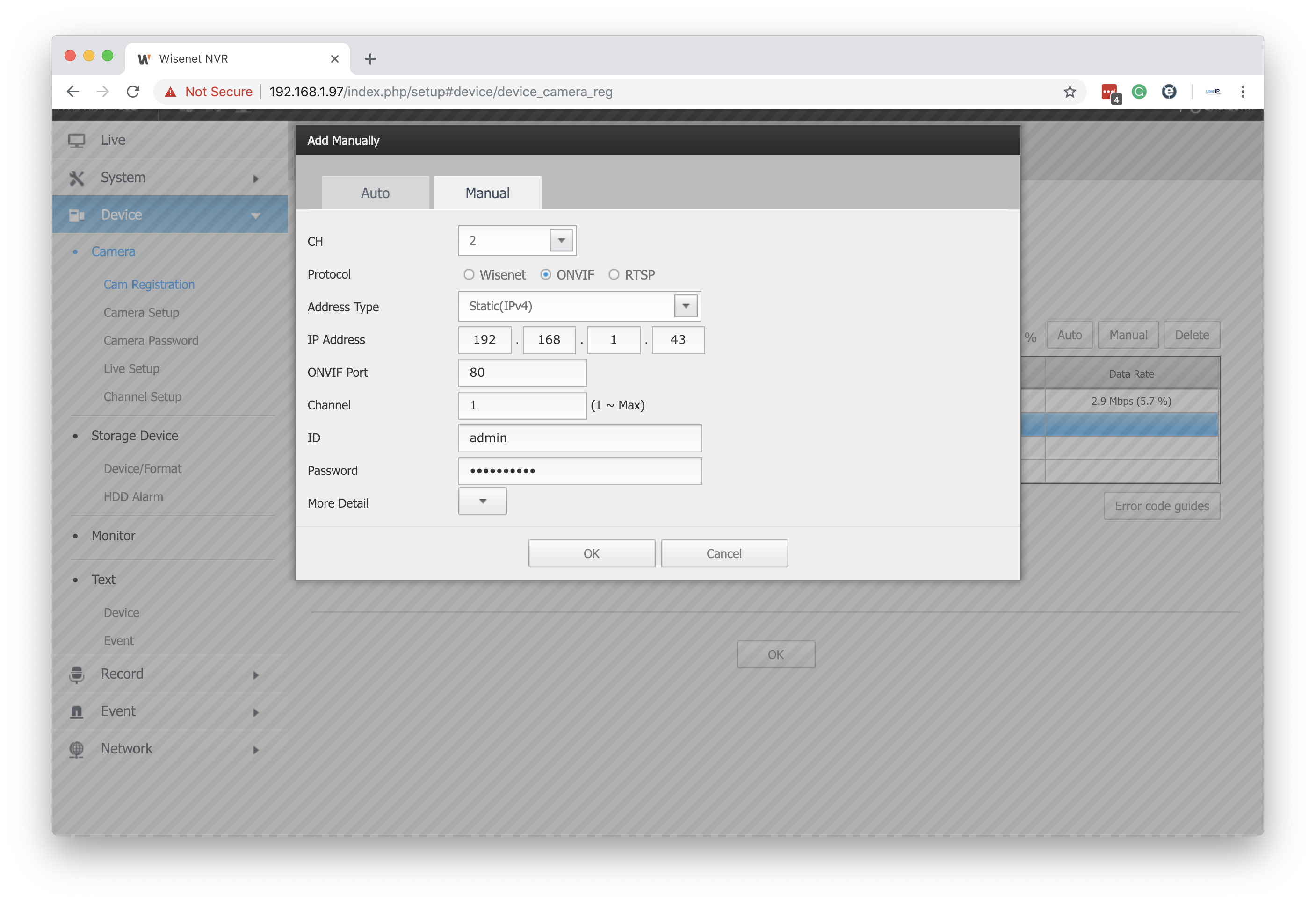Select the Wisenet protocol radio button
Image resolution: width=1316 pixels, height=904 pixels.
point(469,275)
